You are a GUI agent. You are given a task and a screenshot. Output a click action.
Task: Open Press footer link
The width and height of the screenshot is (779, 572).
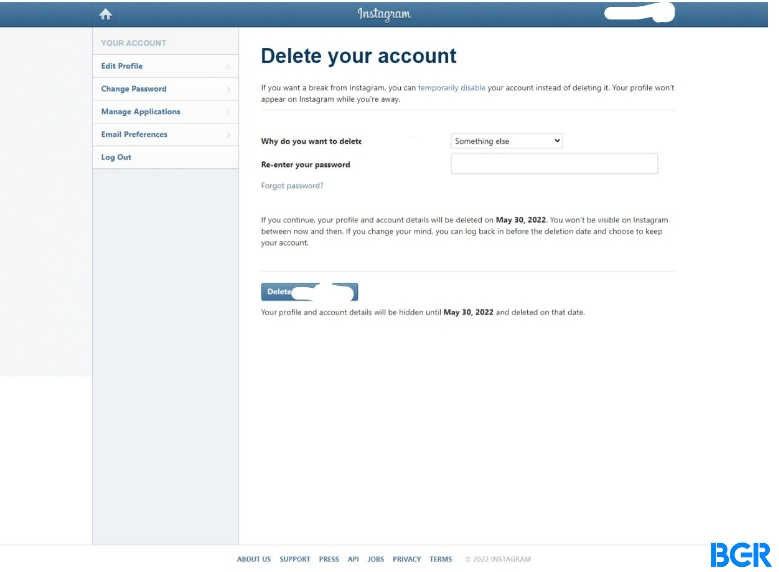click(x=329, y=559)
